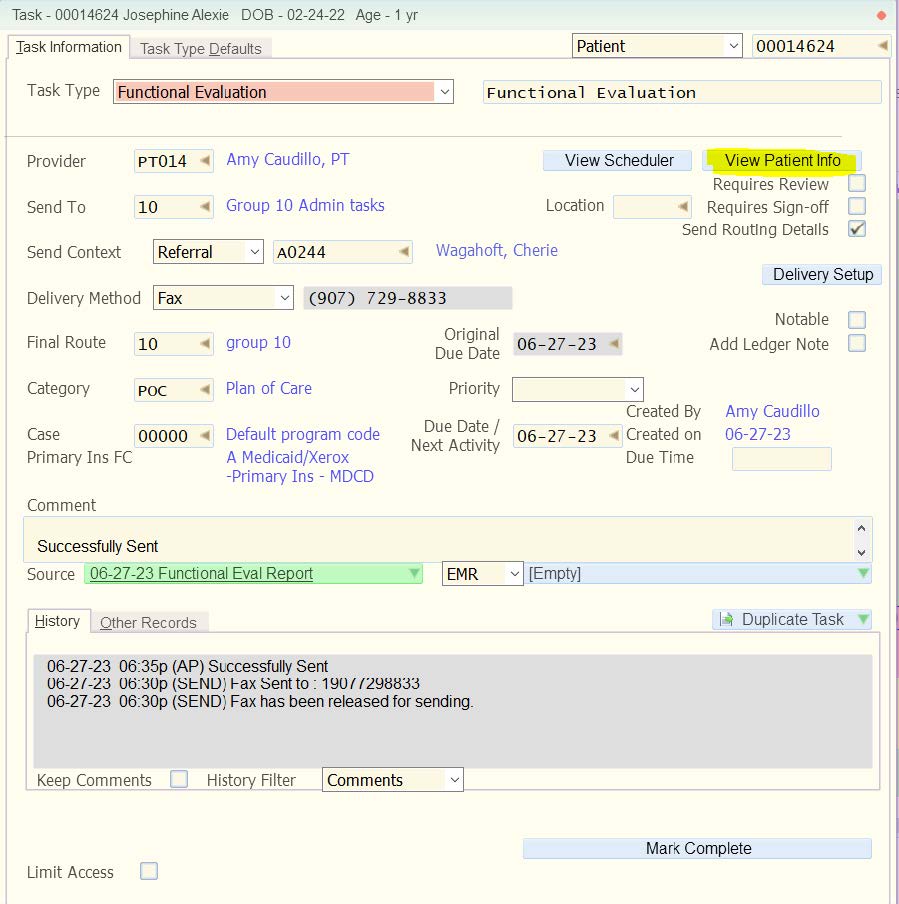
Task: Uncheck Send Routing Details checkbox
Action: (857, 229)
